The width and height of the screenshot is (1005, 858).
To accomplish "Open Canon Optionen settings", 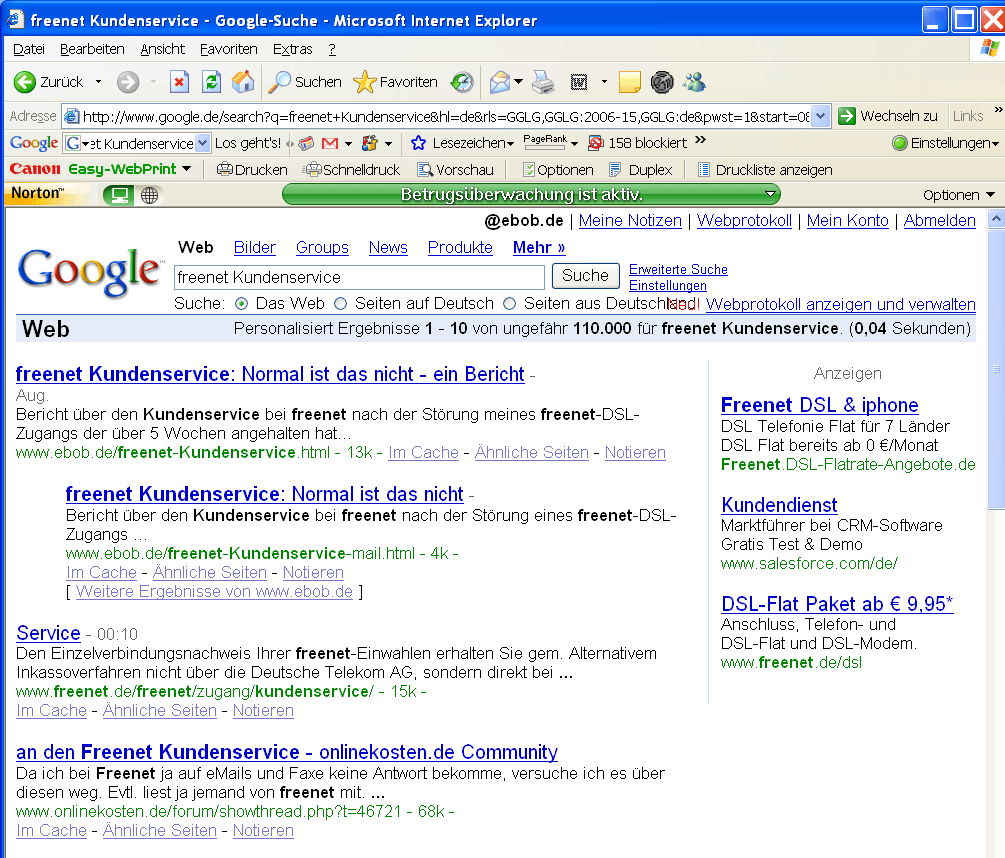I will (558, 170).
